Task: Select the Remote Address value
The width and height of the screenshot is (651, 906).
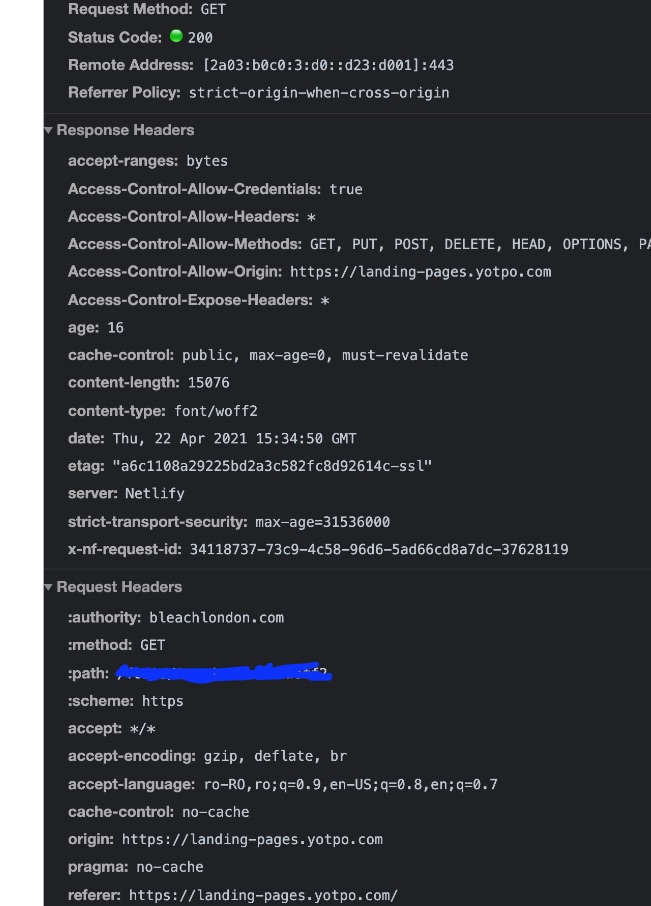Action: [328, 65]
